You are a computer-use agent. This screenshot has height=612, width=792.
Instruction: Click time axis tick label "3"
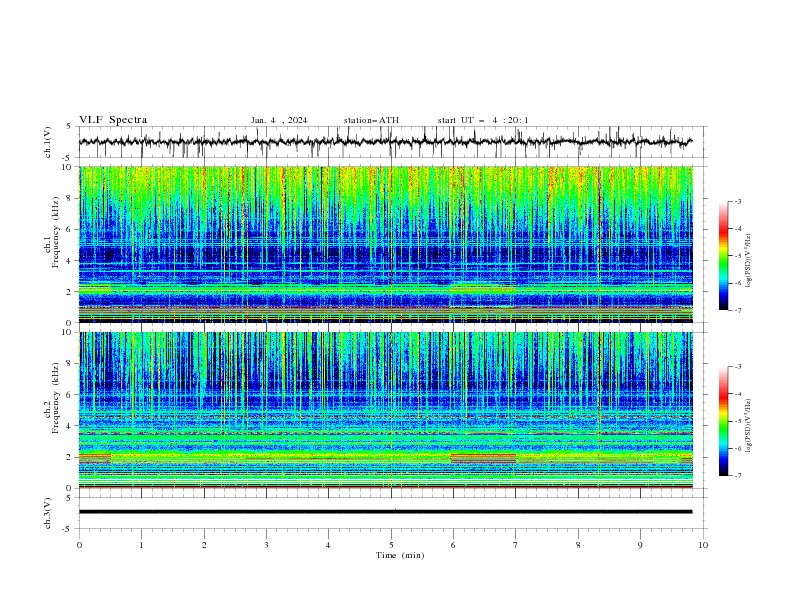266,545
